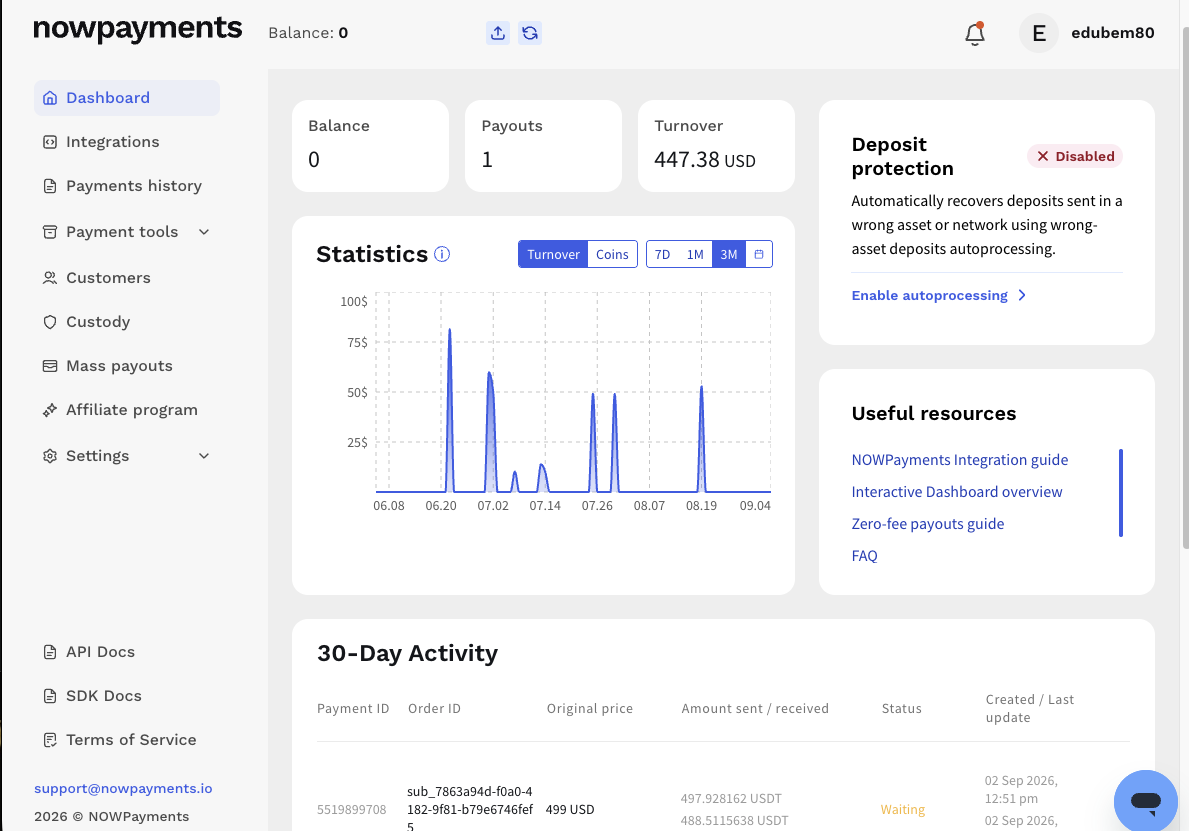Screen dimensions: 1189x831
Task: Click the nowpayments logo
Action: [x=137, y=30]
